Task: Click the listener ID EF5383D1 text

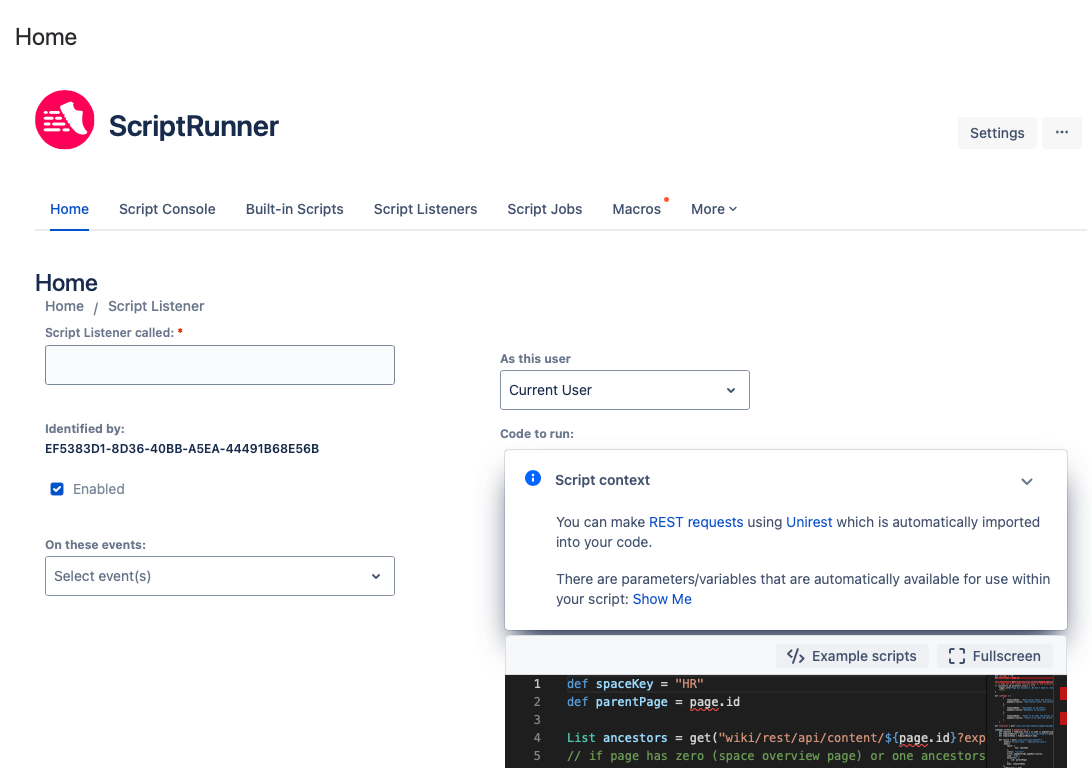Action: coord(182,449)
